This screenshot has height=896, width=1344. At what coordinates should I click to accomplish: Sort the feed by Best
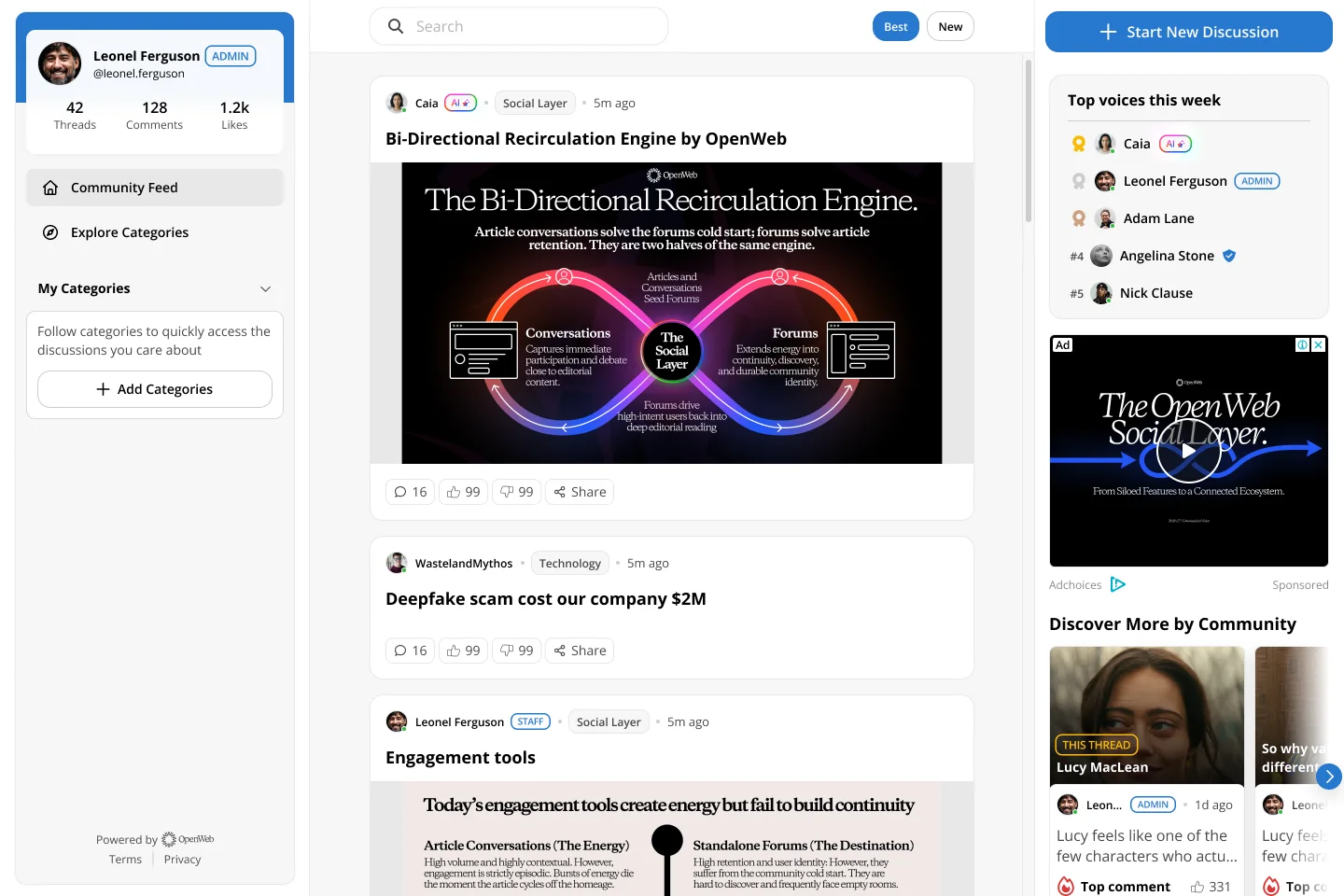click(896, 26)
